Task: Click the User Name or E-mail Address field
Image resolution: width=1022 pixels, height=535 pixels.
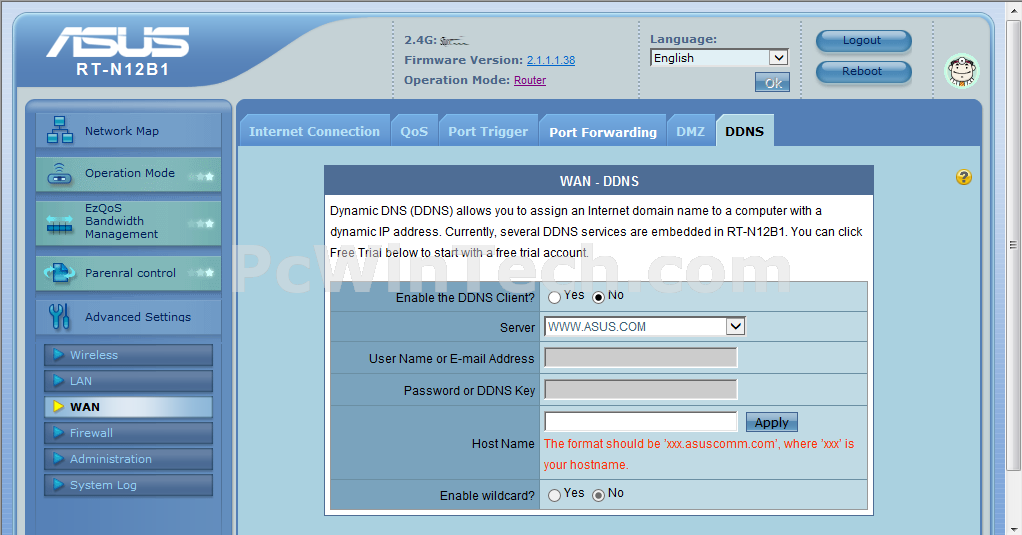Action: [x=641, y=358]
